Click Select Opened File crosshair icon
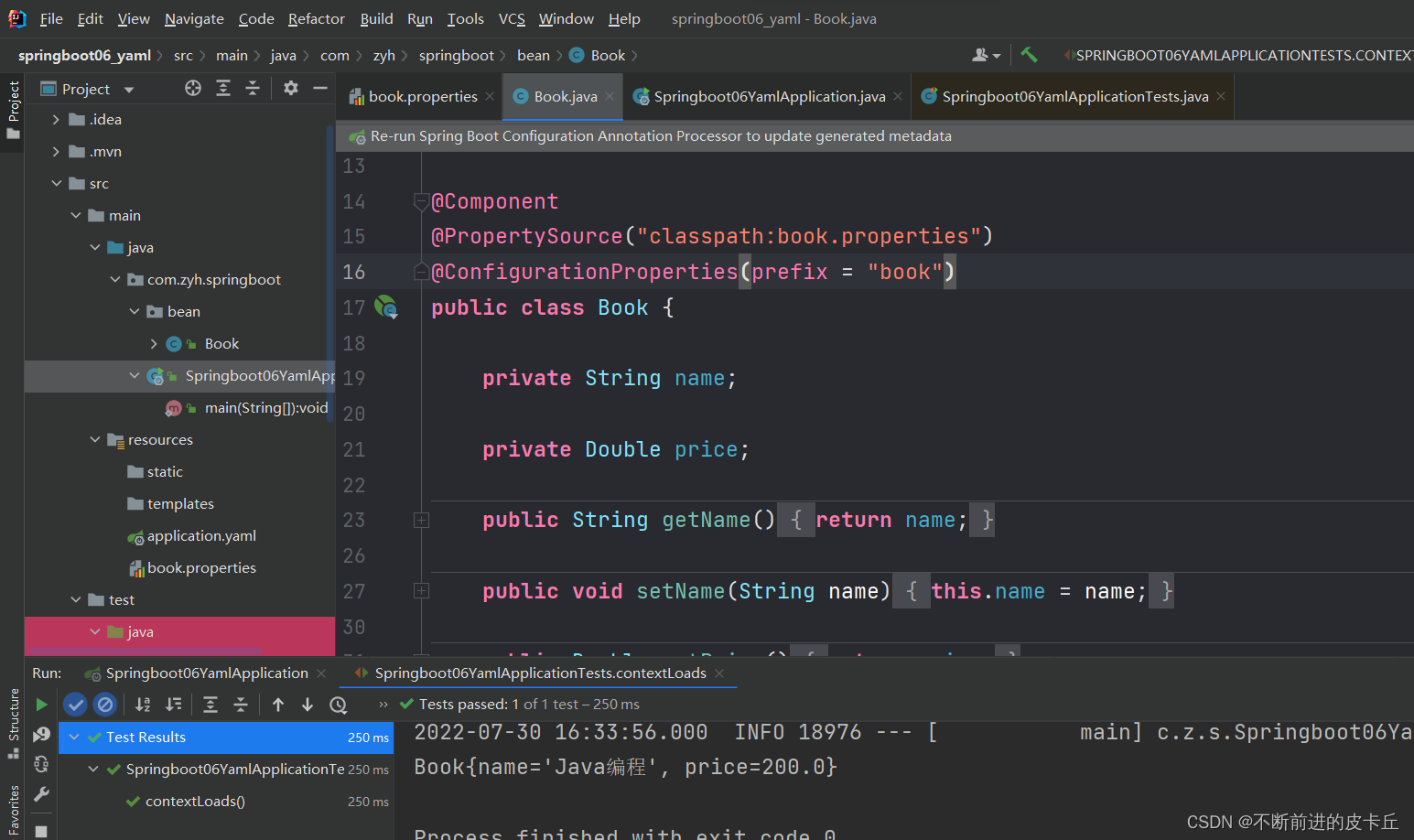This screenshot has width=1414, height=840. [x=192, y=88]
